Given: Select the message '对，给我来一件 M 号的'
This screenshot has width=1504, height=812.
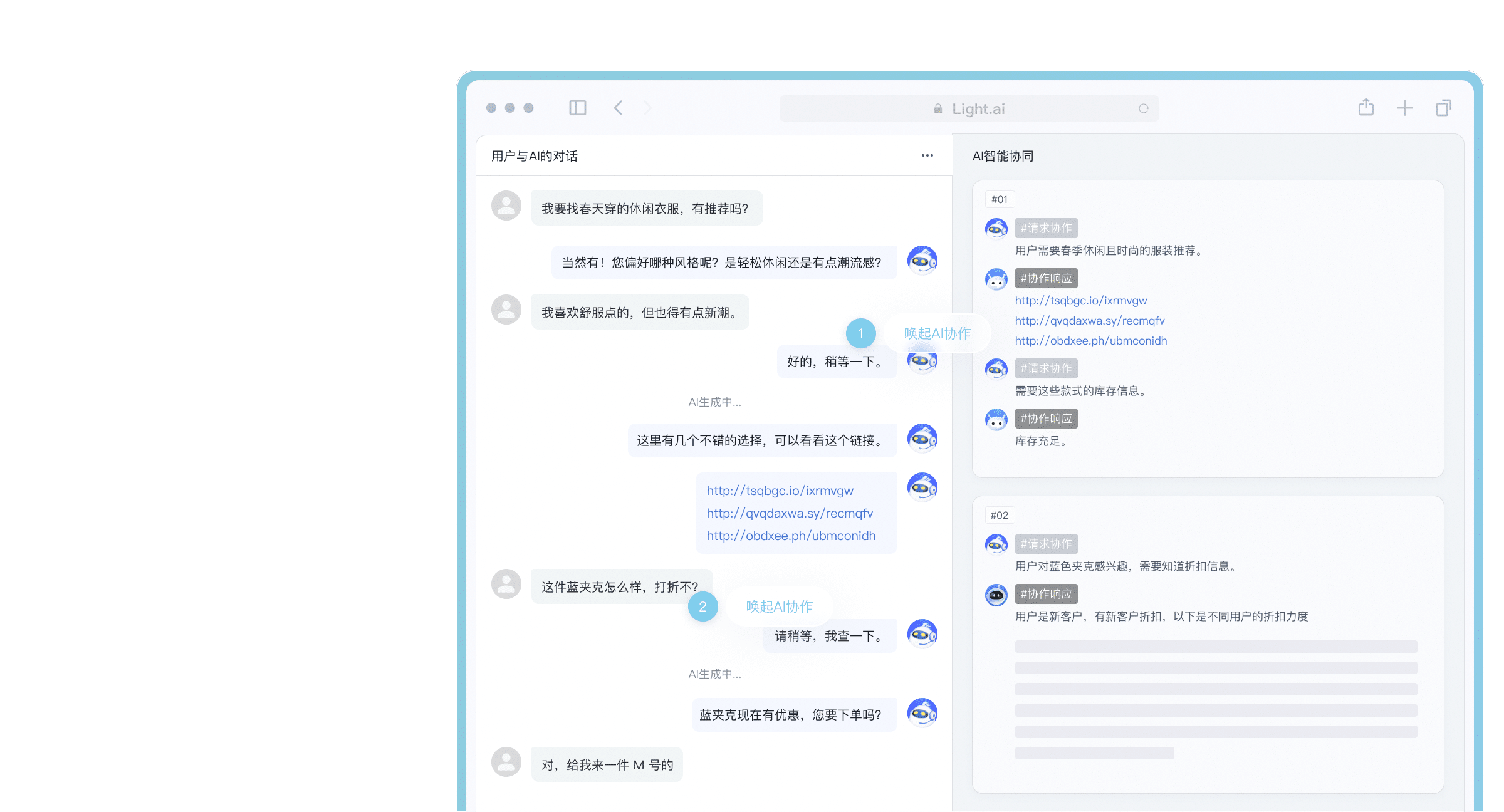Looking at the screenshot, I should (607, 764).
